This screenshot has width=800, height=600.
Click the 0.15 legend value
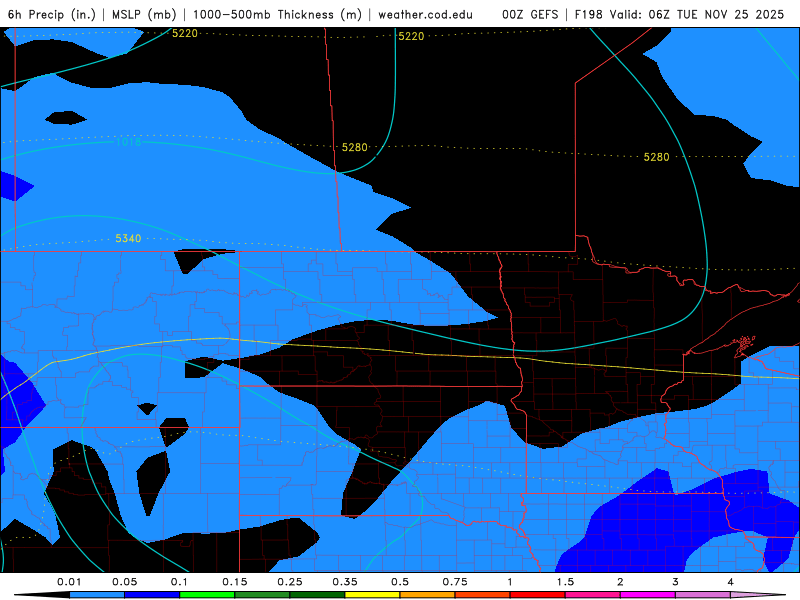(235, 582)
